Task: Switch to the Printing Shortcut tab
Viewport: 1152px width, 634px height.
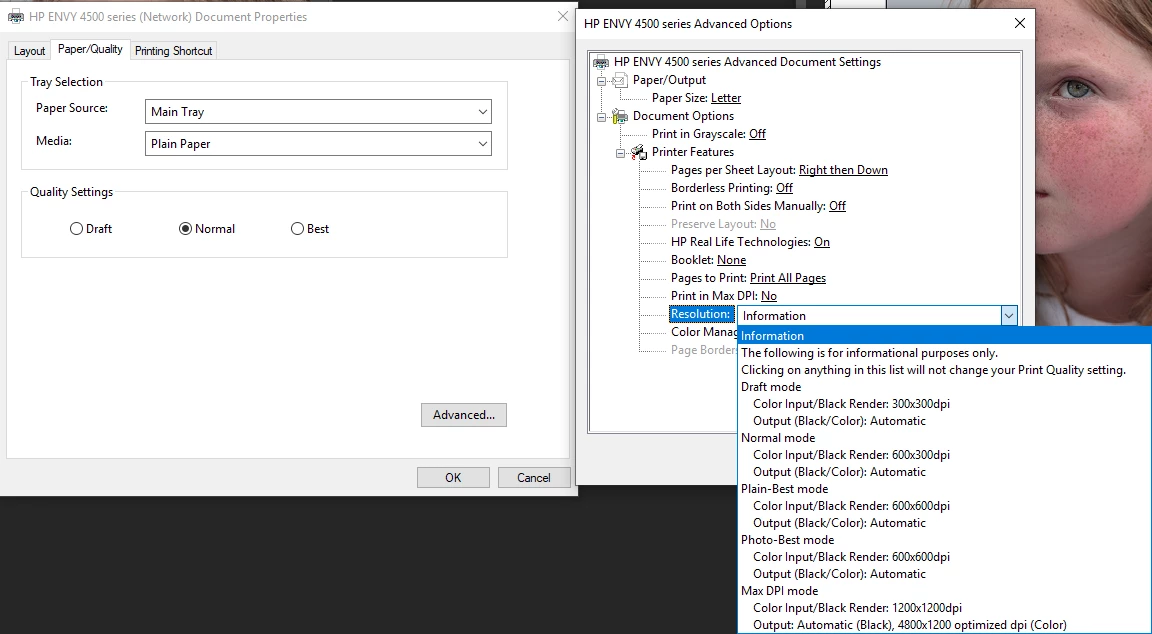Action: coord(173,51)
